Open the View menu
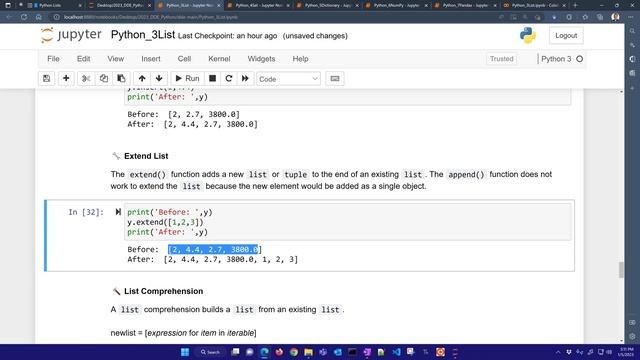The height and width of the screenshot is (360, 640). point(116,59)
